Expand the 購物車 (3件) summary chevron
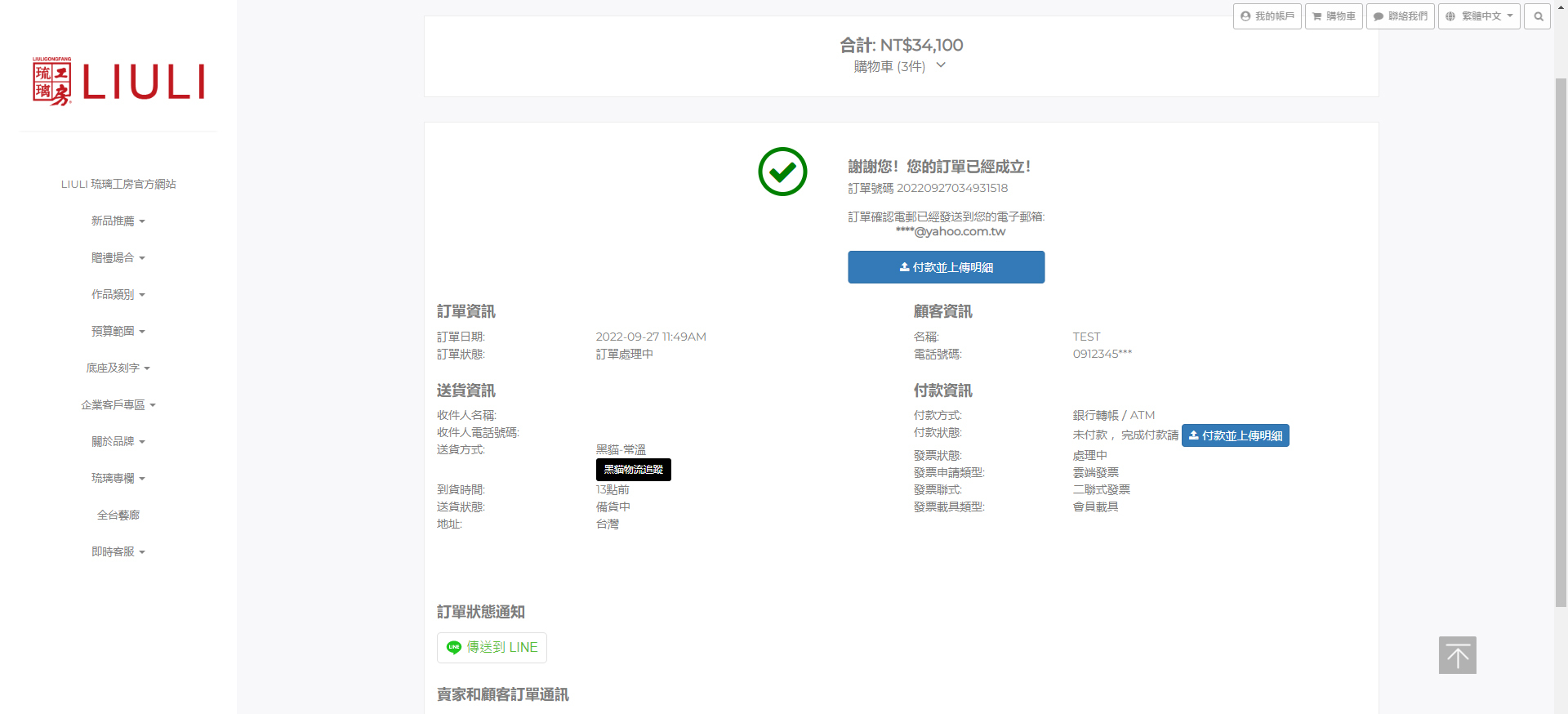 (941, 65)
